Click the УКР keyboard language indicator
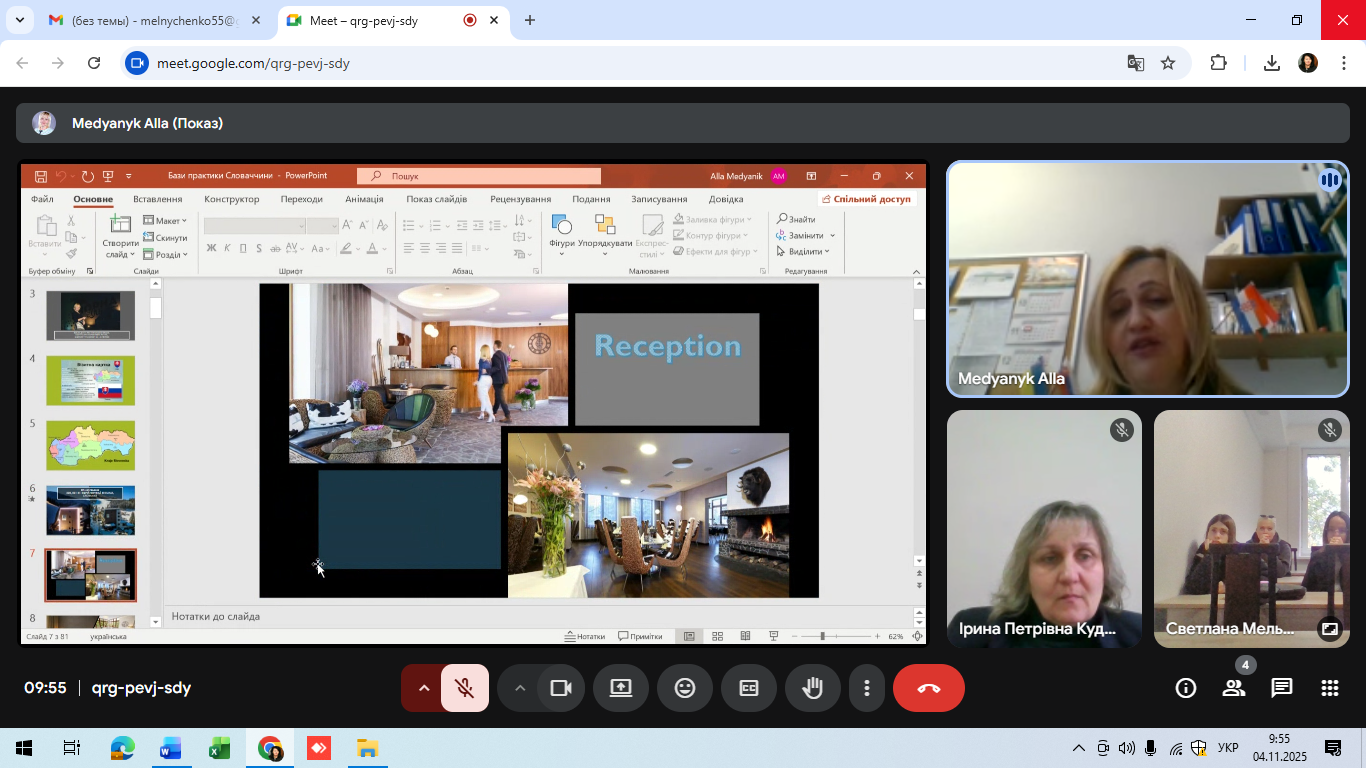The height and width of the screenshot is (768, 1366). [x=1228, y=748]
